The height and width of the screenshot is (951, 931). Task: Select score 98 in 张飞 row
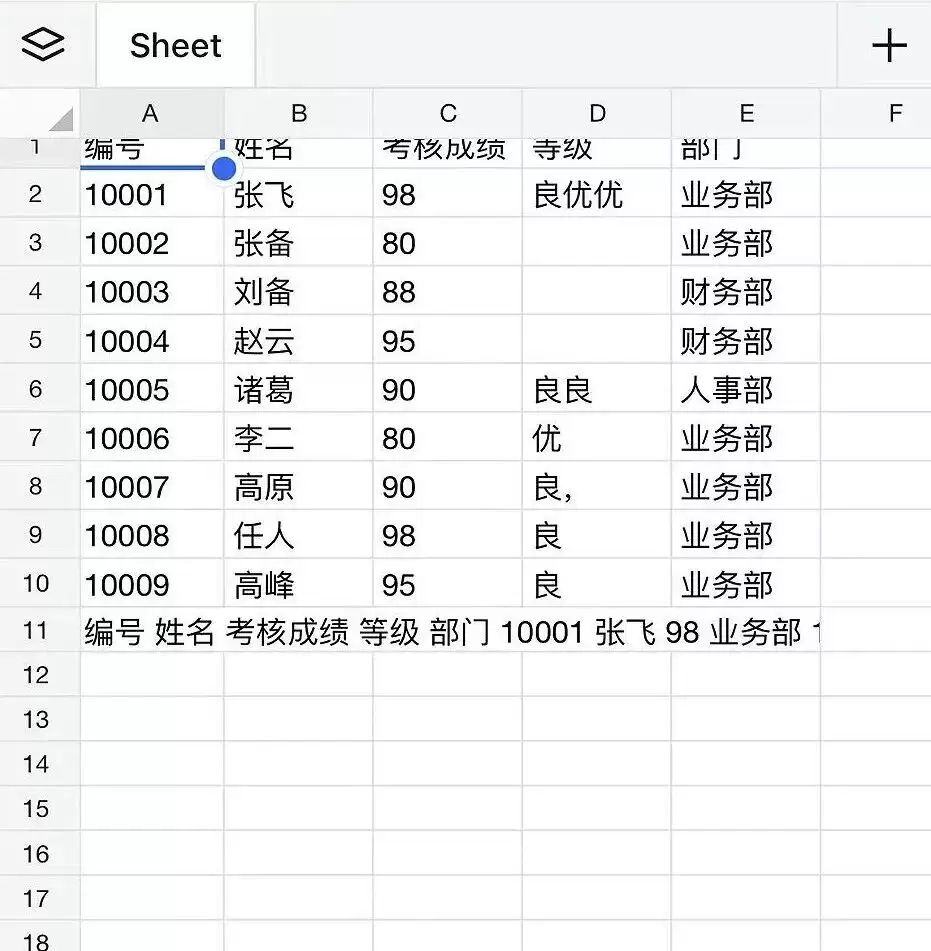[x=448, y=194]
